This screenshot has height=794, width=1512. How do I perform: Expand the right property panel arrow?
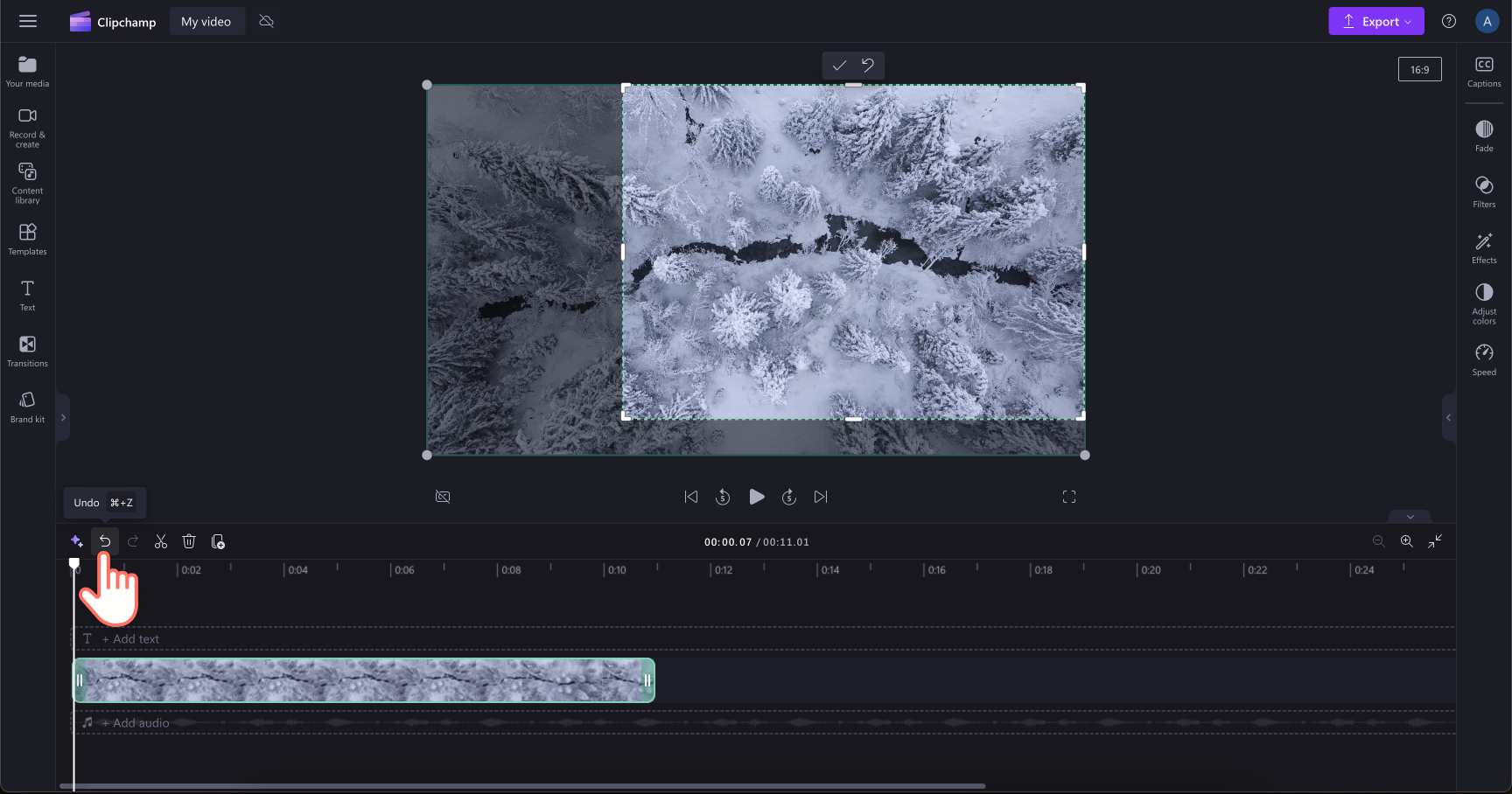(x=1448, y=418)
